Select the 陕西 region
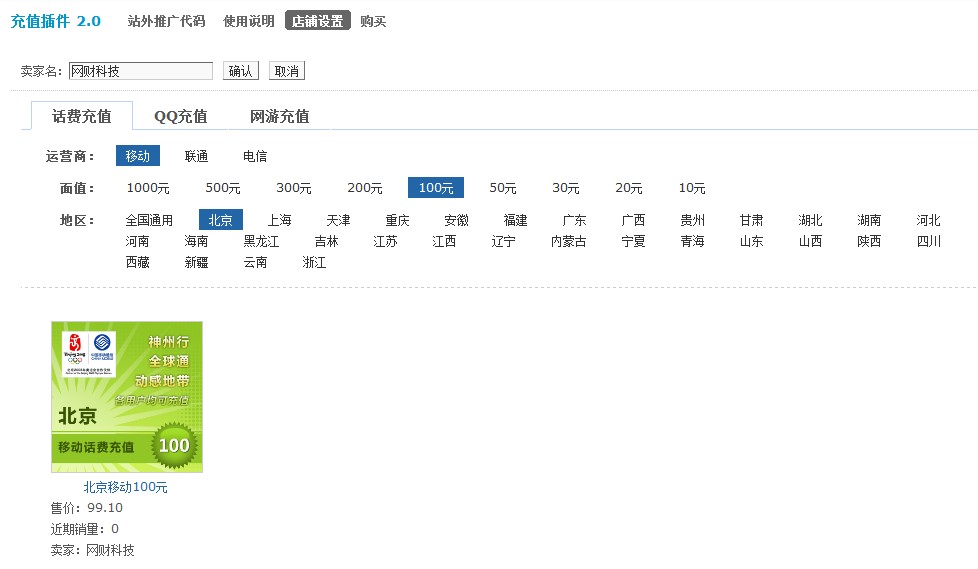 (x=869, y=241)
